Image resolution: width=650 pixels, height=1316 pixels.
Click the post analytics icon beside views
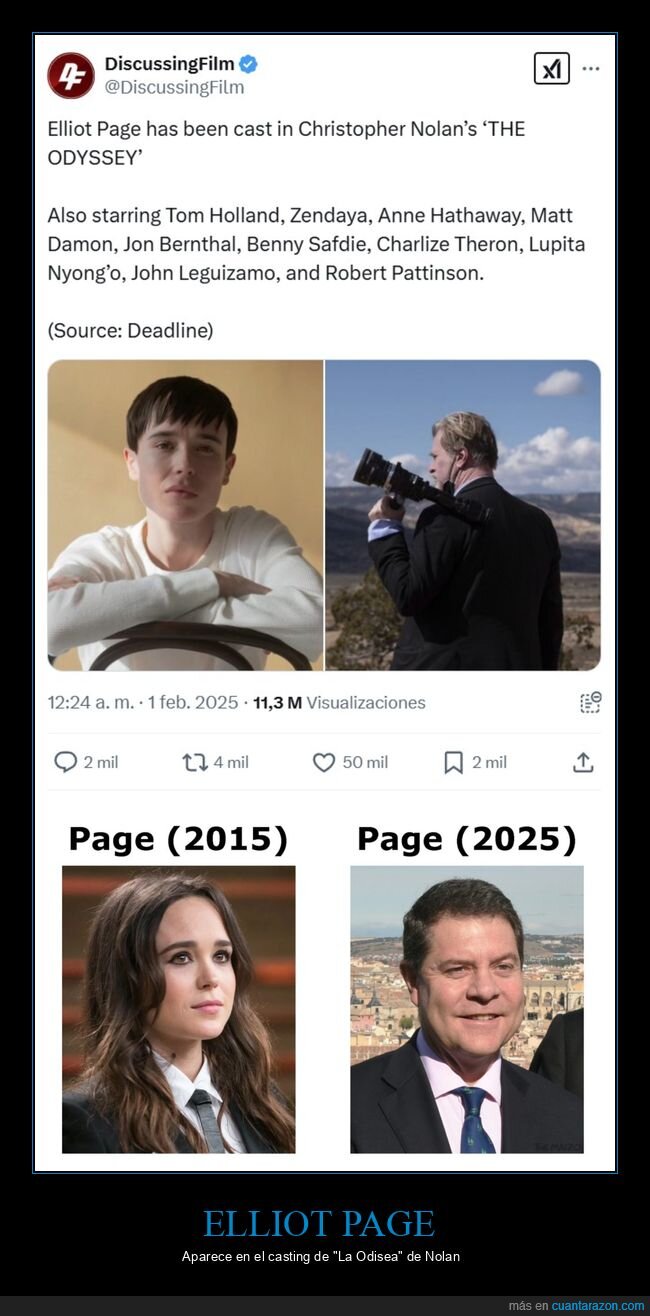(x=590, y=702)
